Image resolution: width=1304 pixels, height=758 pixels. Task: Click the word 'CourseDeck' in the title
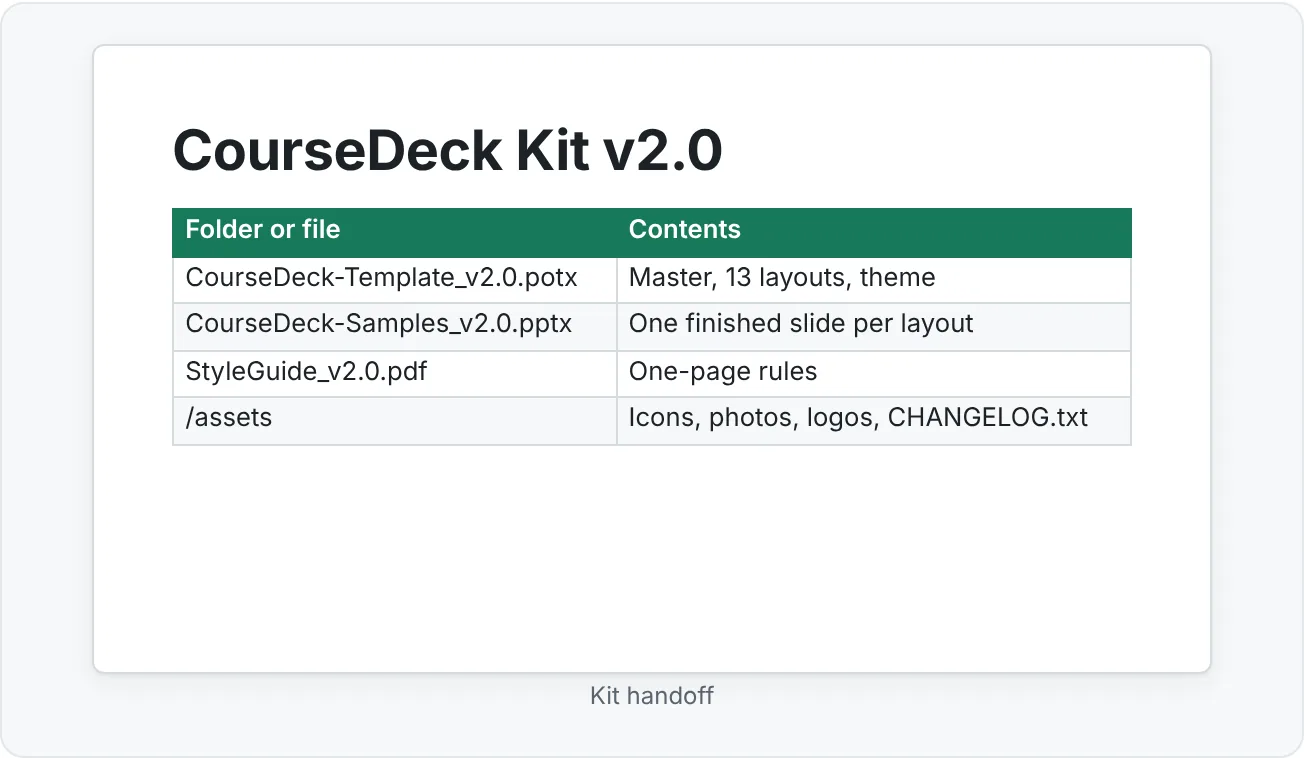tap(337, 152)
